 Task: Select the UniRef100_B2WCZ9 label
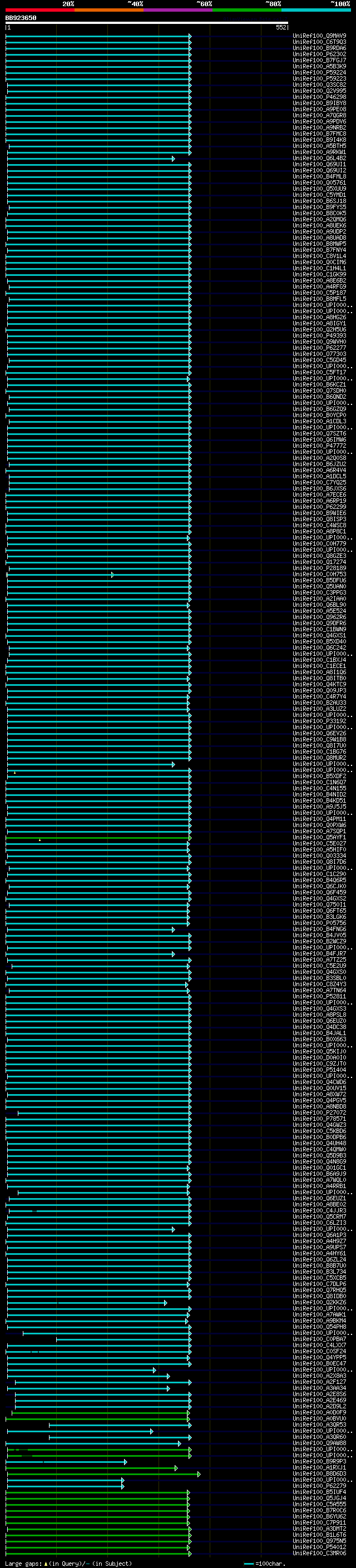(x=319, y=941)
